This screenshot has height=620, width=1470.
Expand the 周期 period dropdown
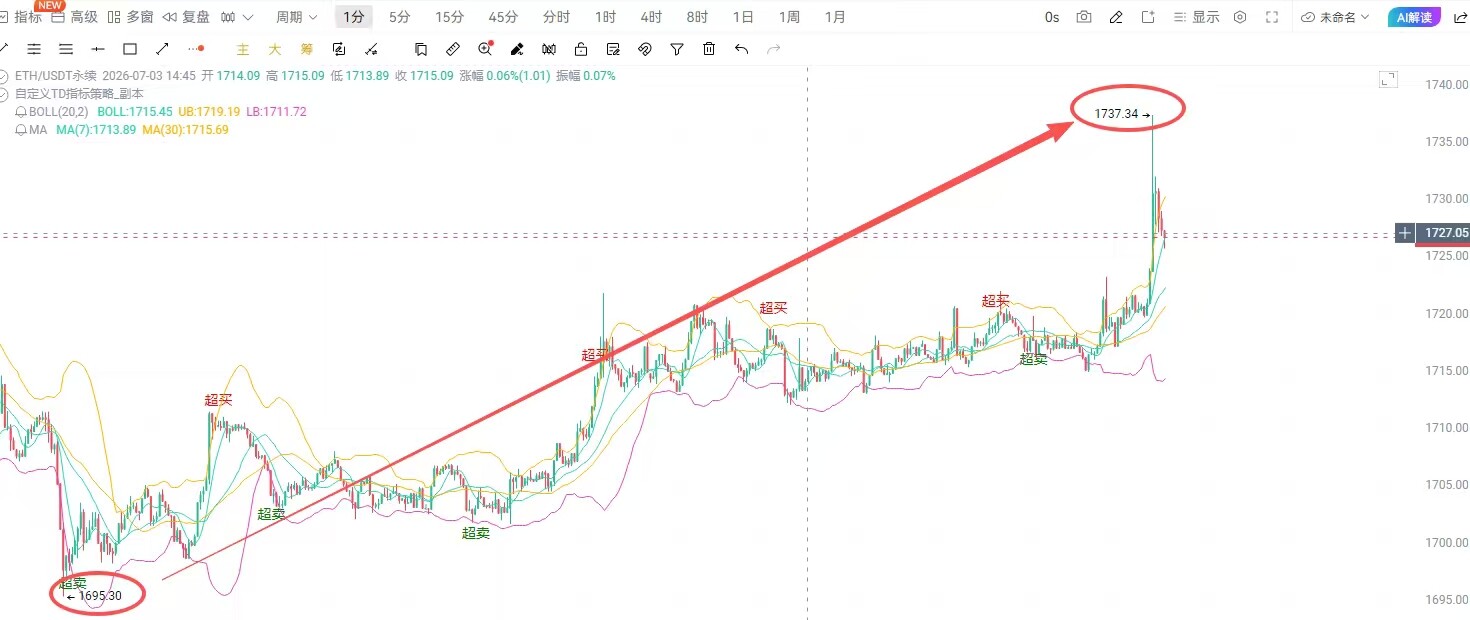[x=297, y=17]
